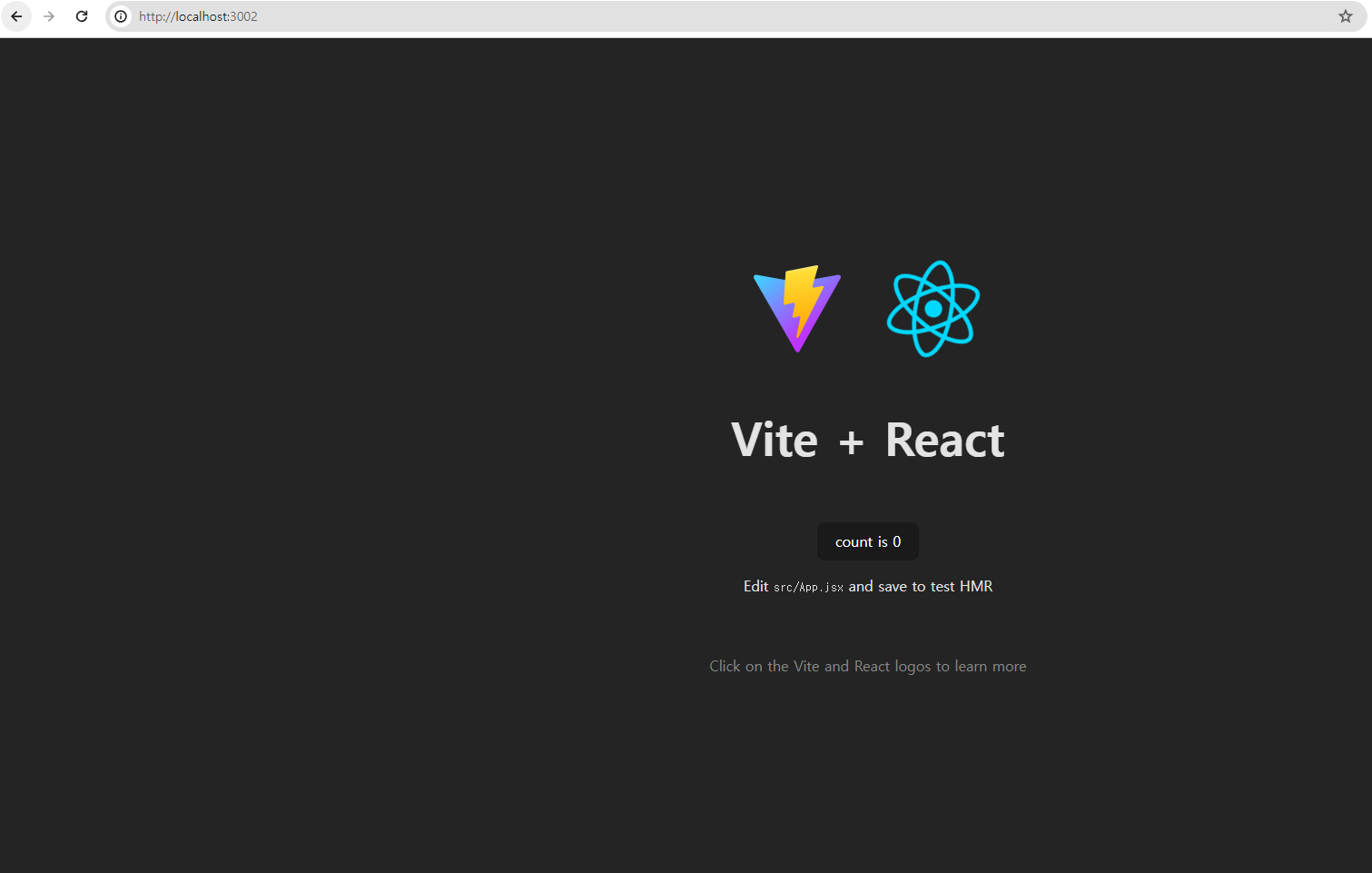Focus the address bar showing localhost:3002
This screenshot has height=873, width=1372.
tap(735, 16)
